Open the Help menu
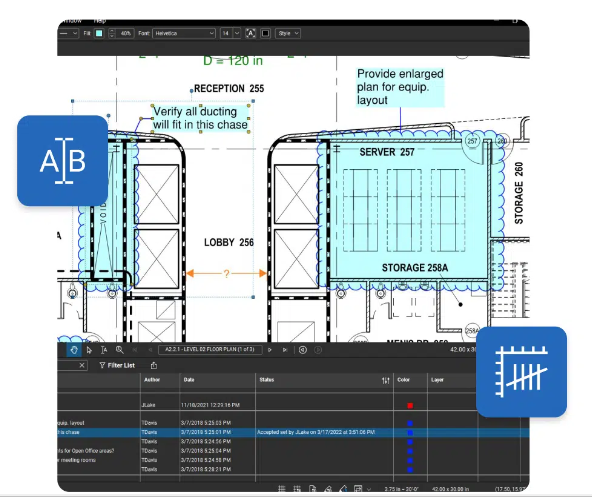592x497 pixels. (x=100, y=21)
